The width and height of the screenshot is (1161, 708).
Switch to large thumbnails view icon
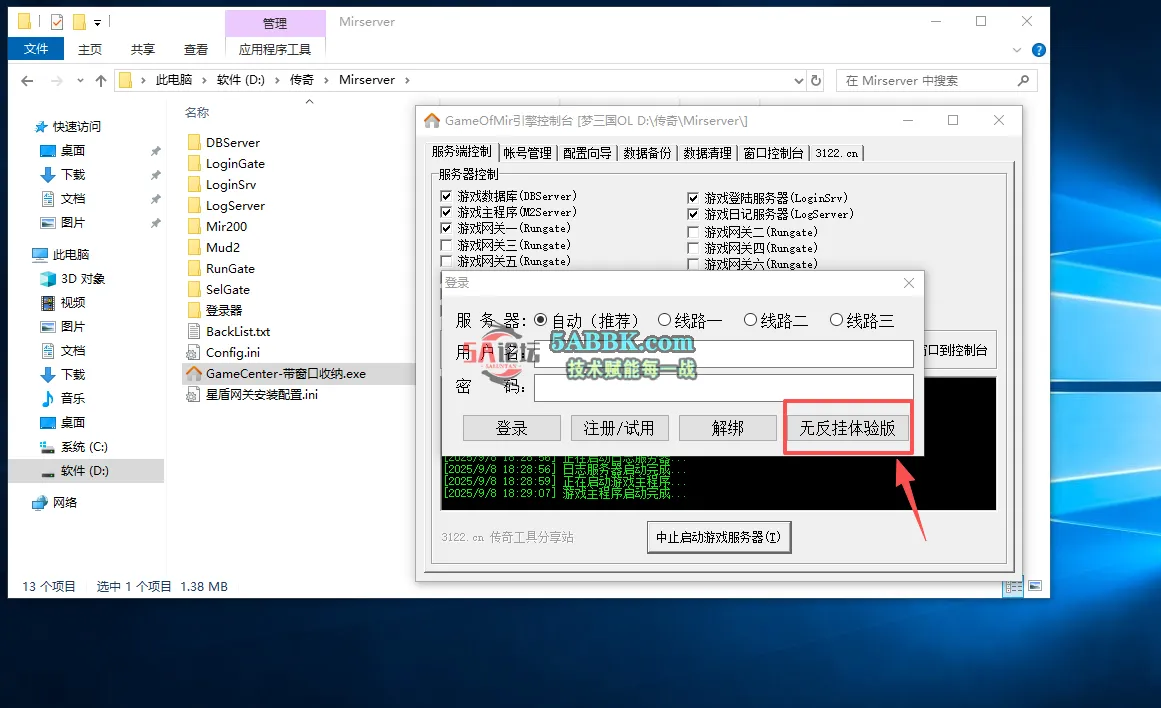1035,586
